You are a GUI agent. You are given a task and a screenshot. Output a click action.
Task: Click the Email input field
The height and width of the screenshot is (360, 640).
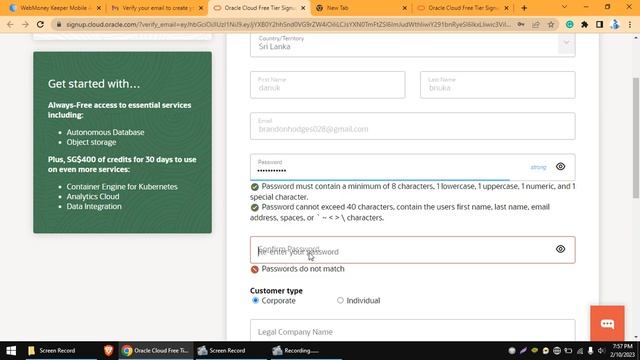tap(413, 126)
